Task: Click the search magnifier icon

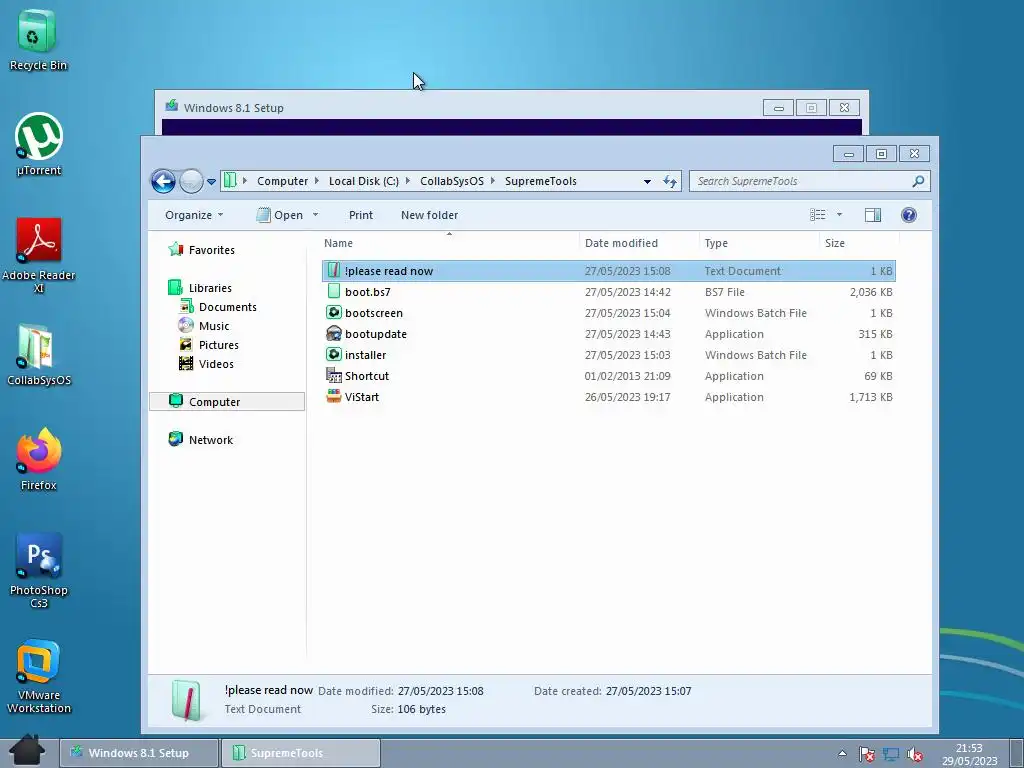Action: 918,181
